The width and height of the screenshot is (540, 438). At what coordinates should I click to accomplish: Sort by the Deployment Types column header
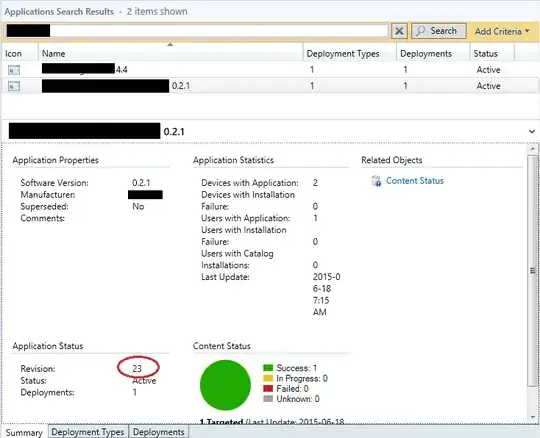pyautogui.click(x=350, y=53)
